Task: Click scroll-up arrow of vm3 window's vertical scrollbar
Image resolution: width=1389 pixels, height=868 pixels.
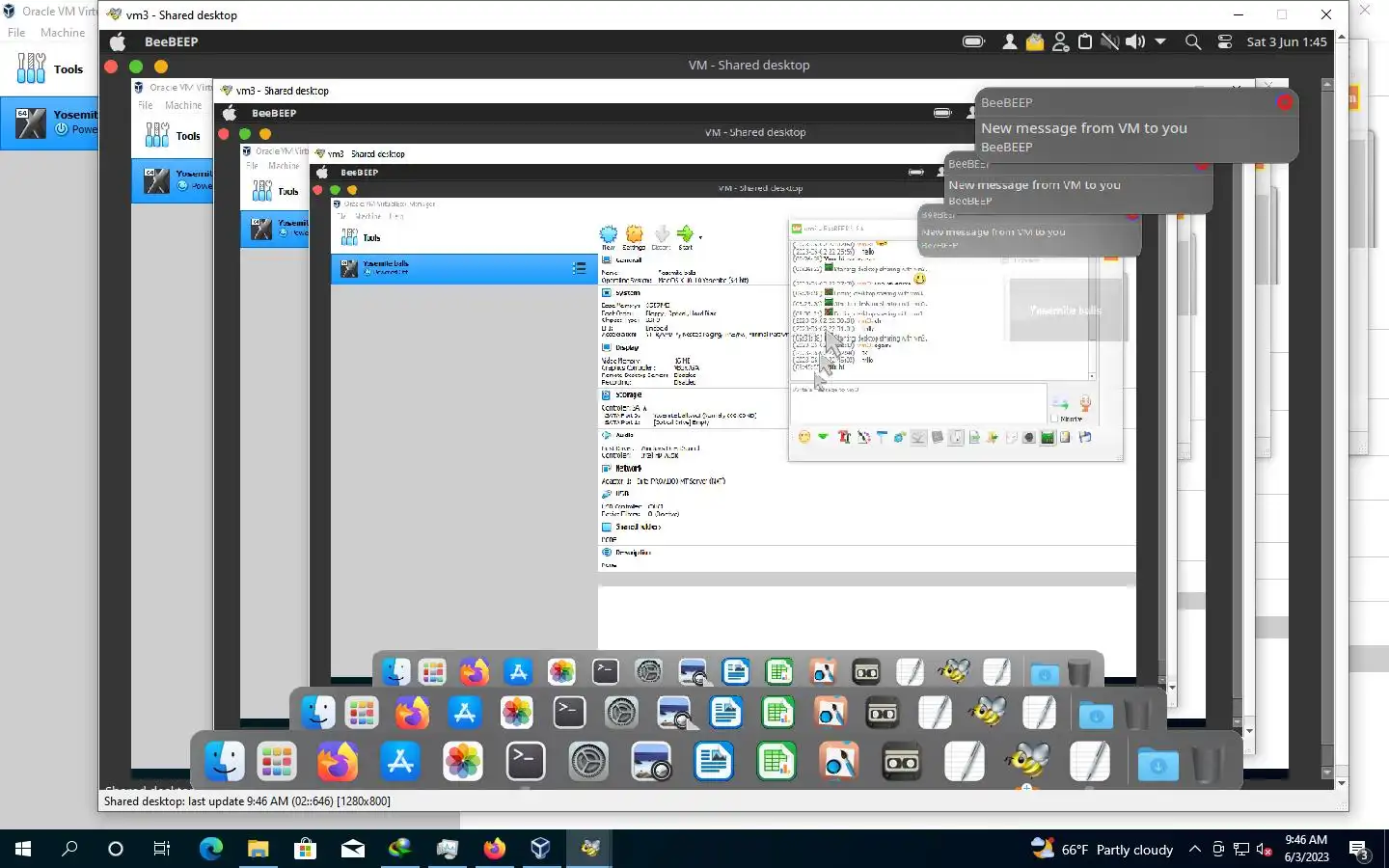Action: pyautogui.click(x=1341, y=38)
